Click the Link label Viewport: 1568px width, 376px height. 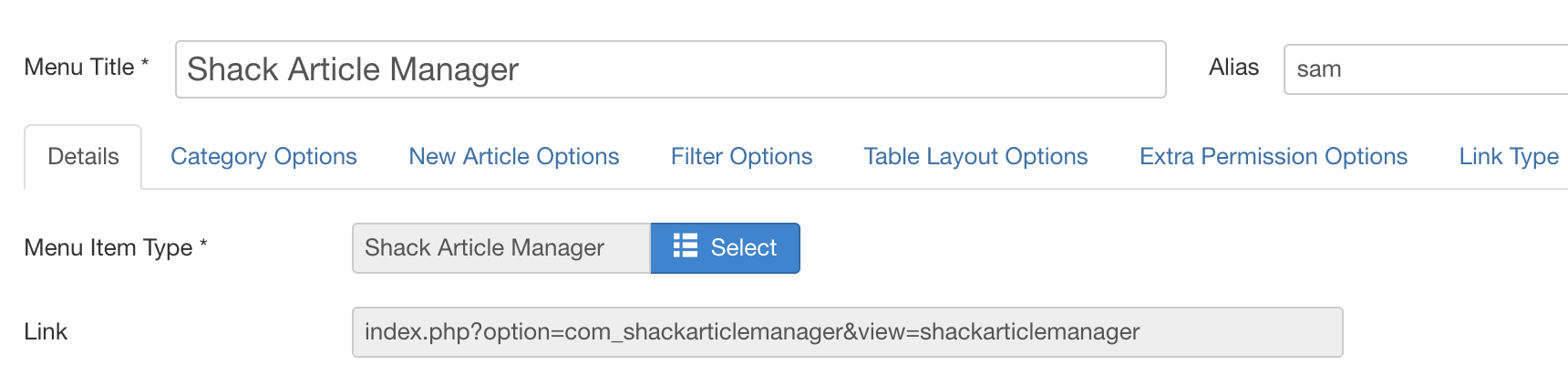(46, 331)
